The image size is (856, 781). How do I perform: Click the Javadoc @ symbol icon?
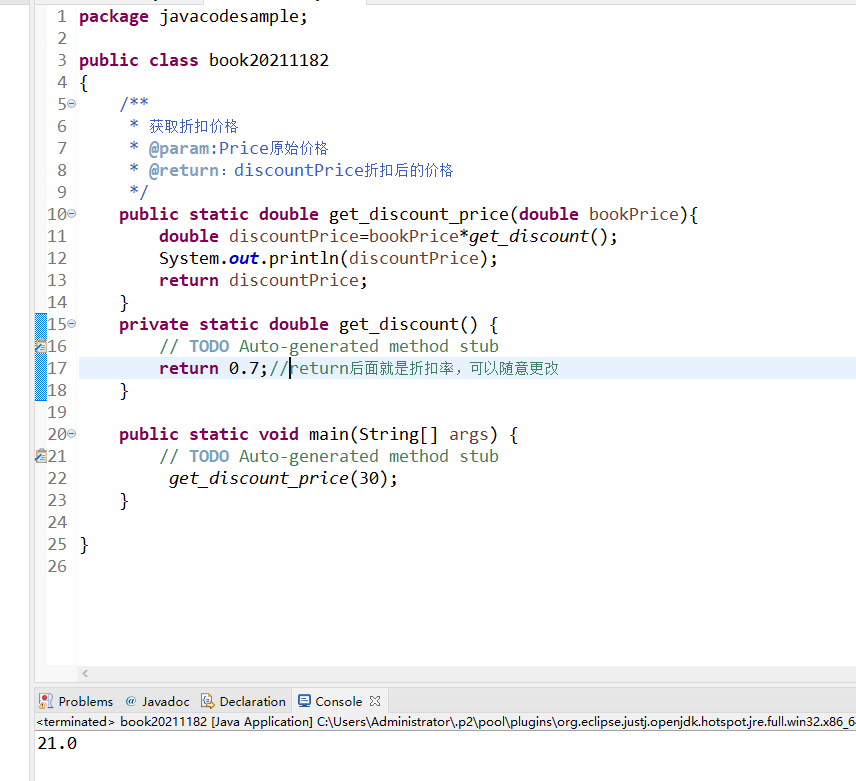click(130, 701)
